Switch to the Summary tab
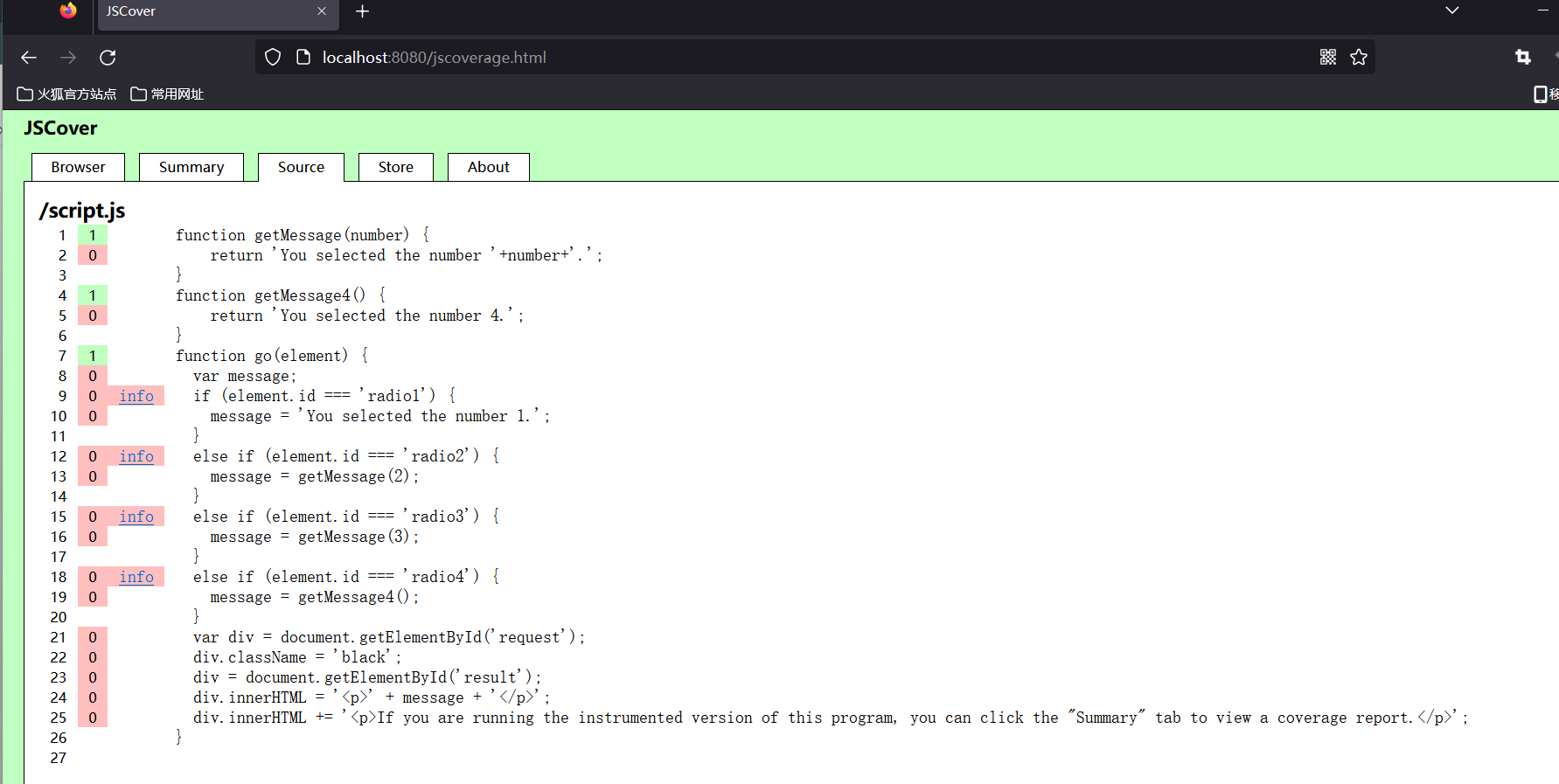 [x=191, y=167]
